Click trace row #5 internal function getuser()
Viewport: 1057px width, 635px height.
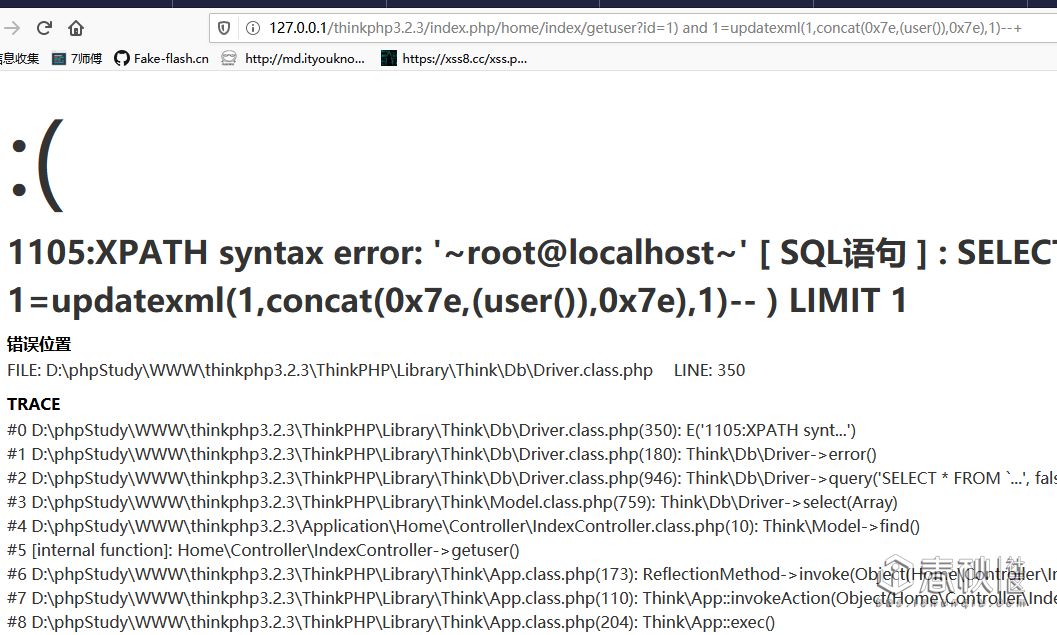(x=263, y=550)
